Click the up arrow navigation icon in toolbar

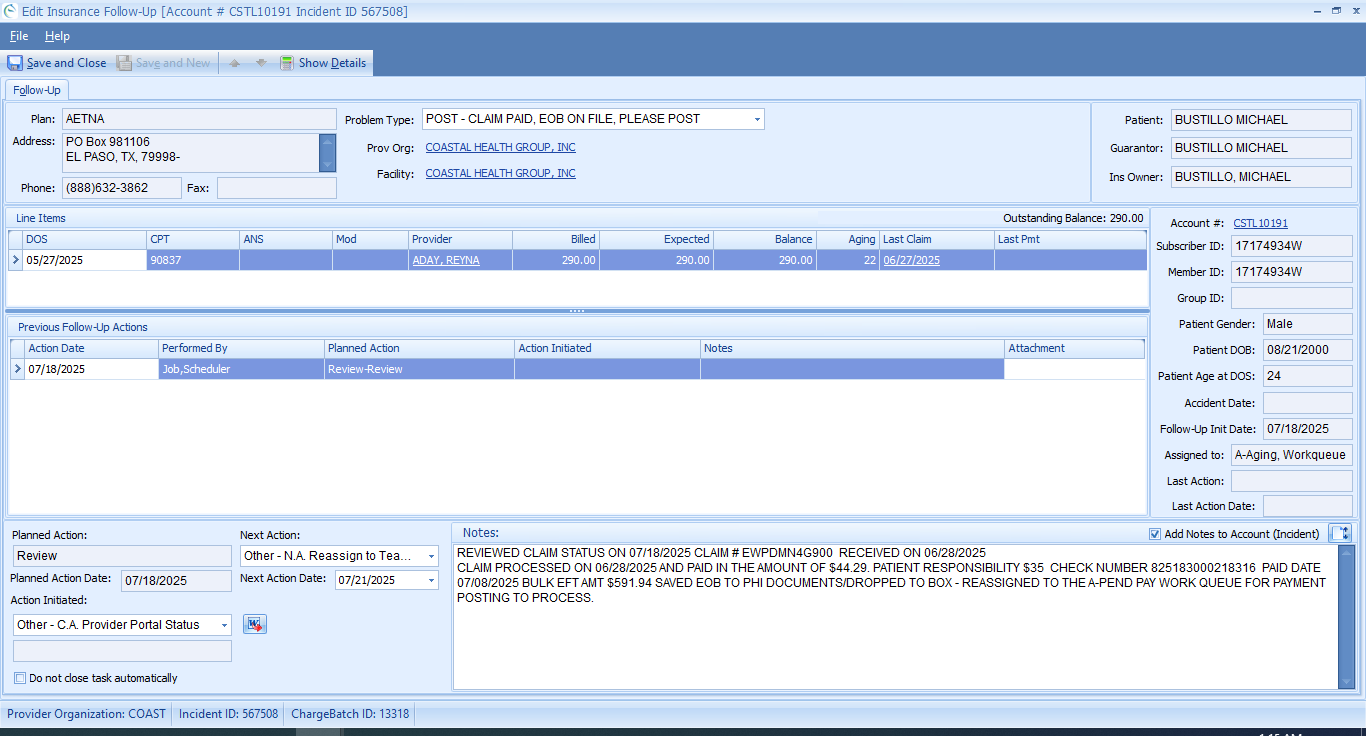click(235, 63)
